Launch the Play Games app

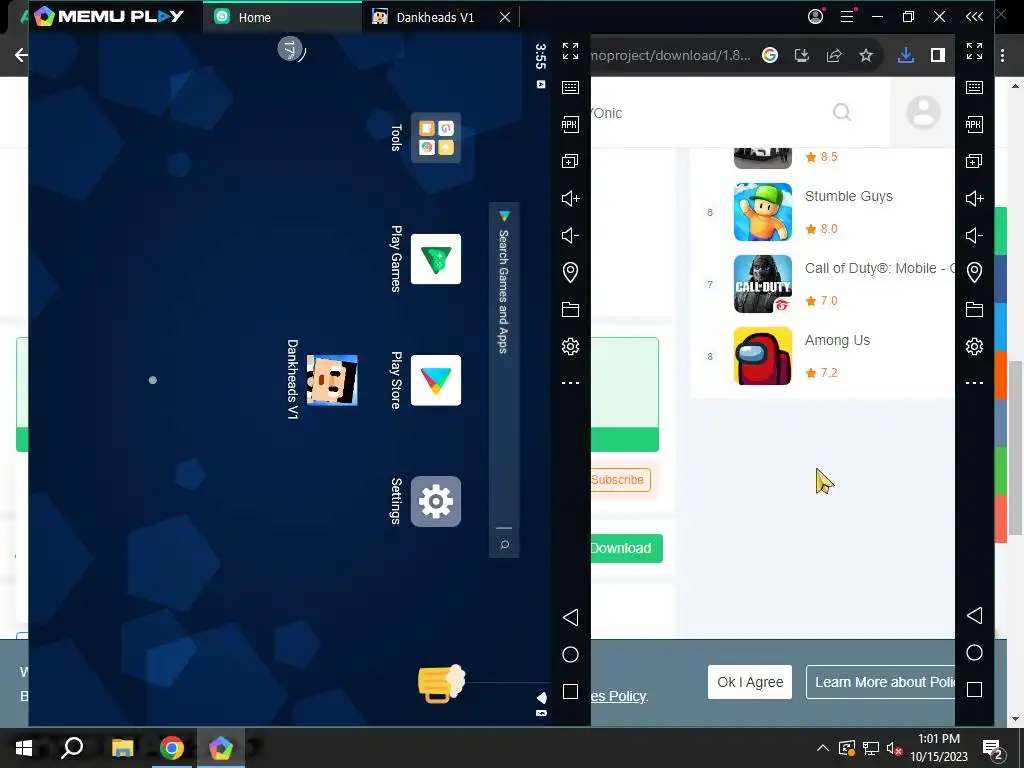(x=436, y=259)
